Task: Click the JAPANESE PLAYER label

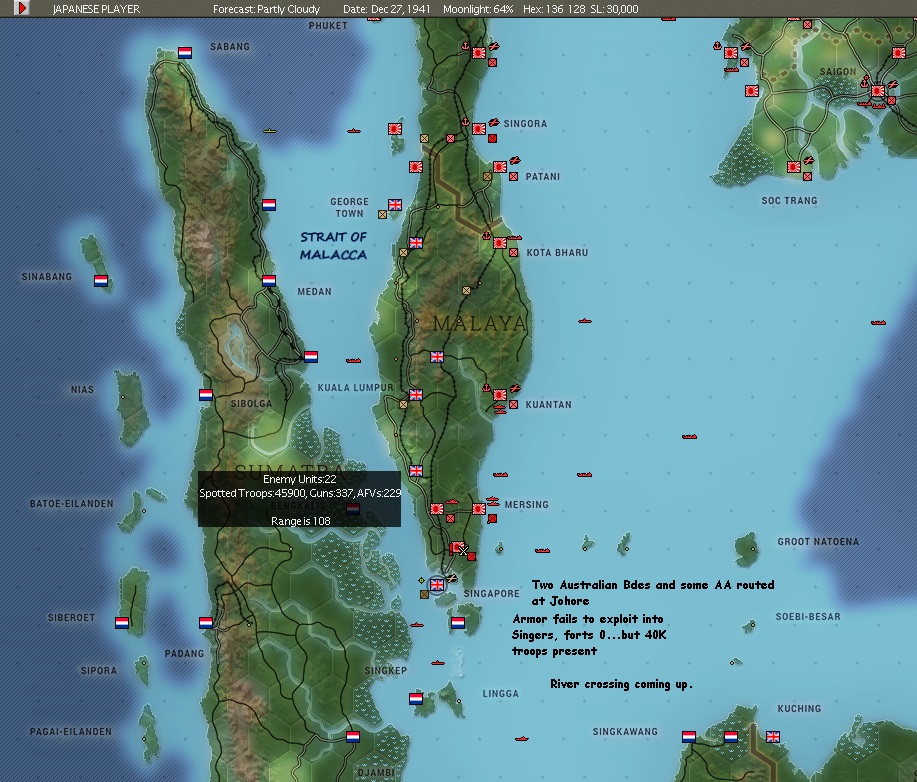Action: [96, 9]
